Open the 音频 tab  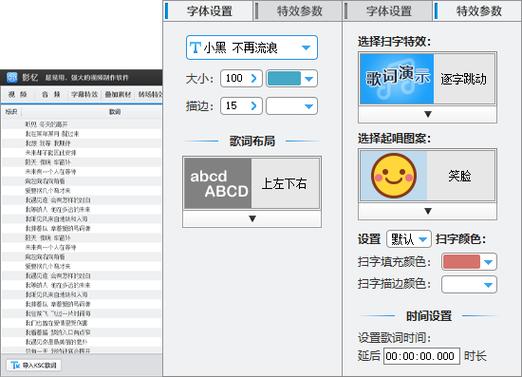point(51,94)
